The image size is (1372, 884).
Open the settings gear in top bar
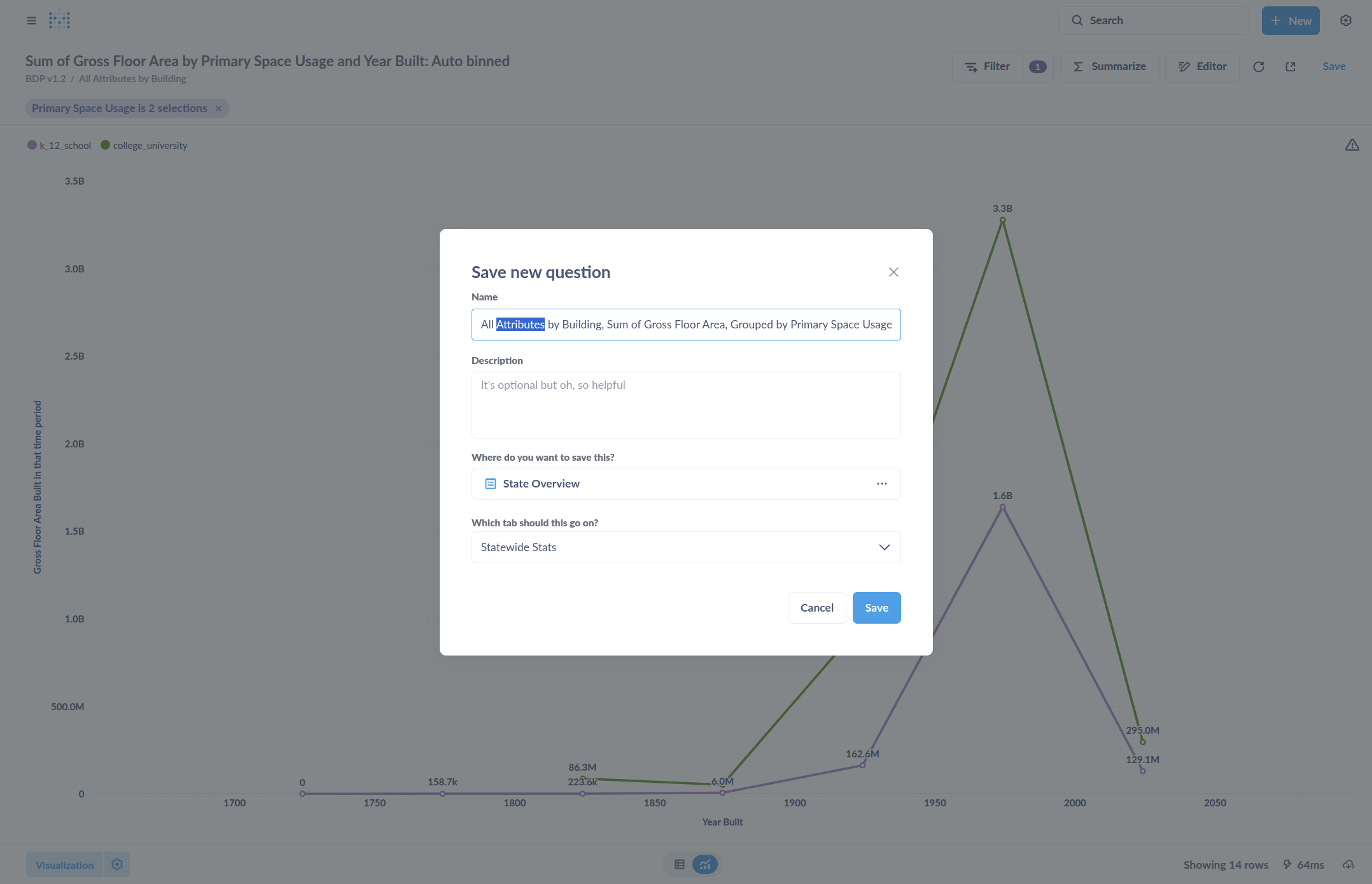[x=1345, y=20]
